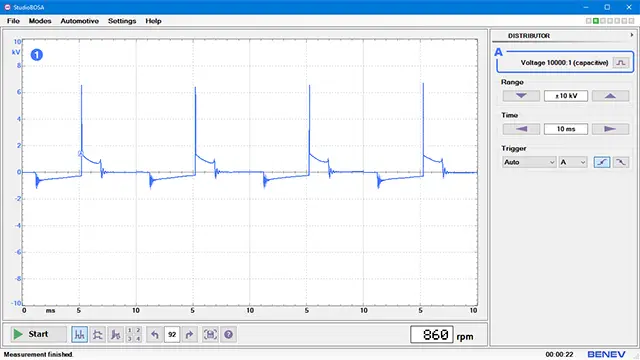Open help with the question mark icon
This screenshot has height=360, width=640.
229,335
